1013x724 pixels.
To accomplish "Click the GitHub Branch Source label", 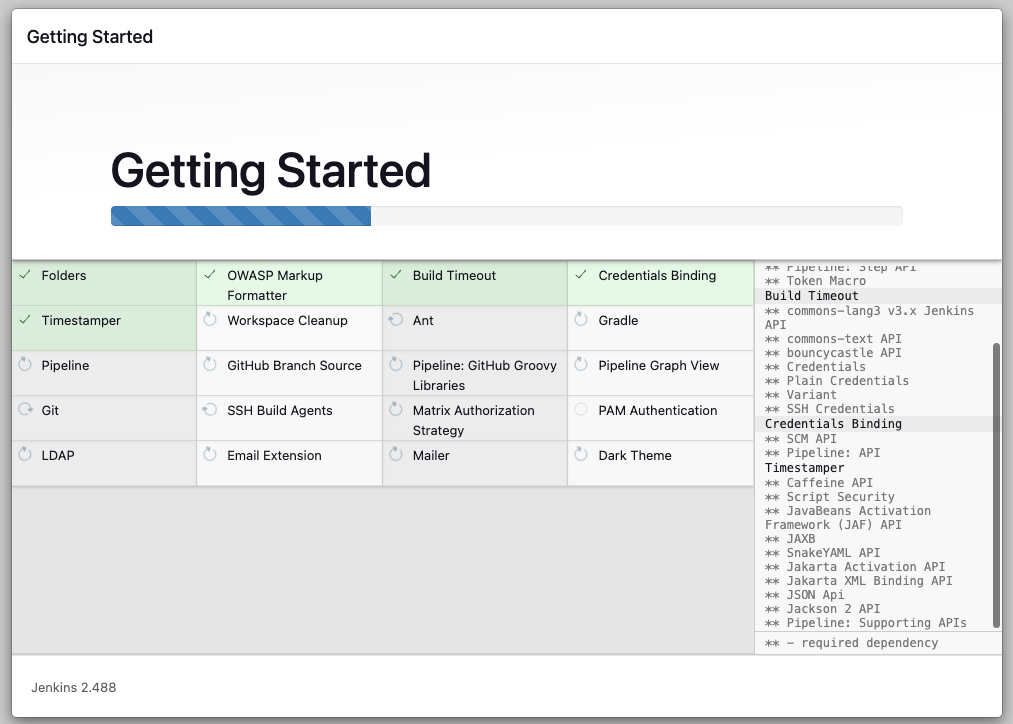I will click(294, 366).
